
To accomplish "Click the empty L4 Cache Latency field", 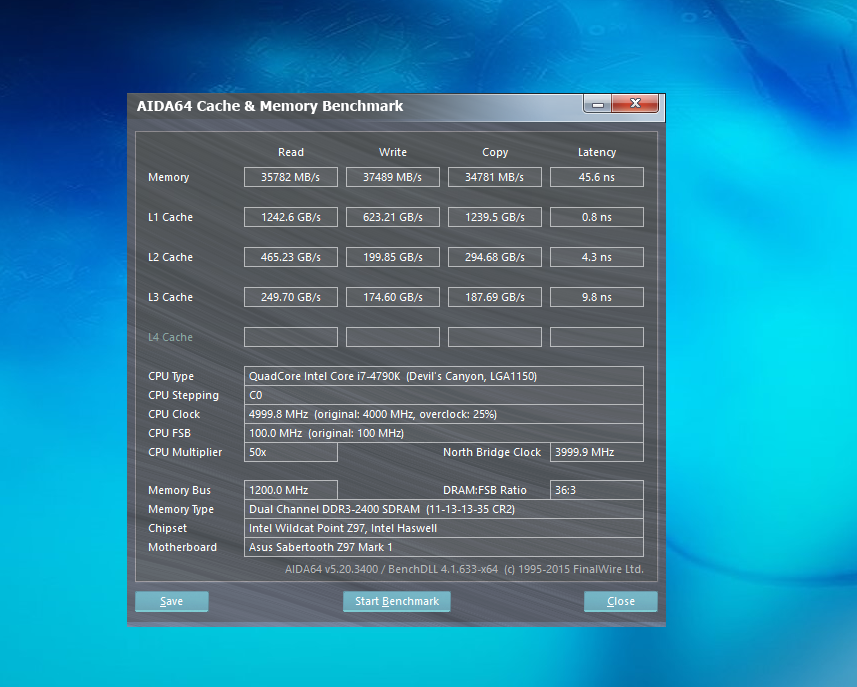I will coord(597,337).
